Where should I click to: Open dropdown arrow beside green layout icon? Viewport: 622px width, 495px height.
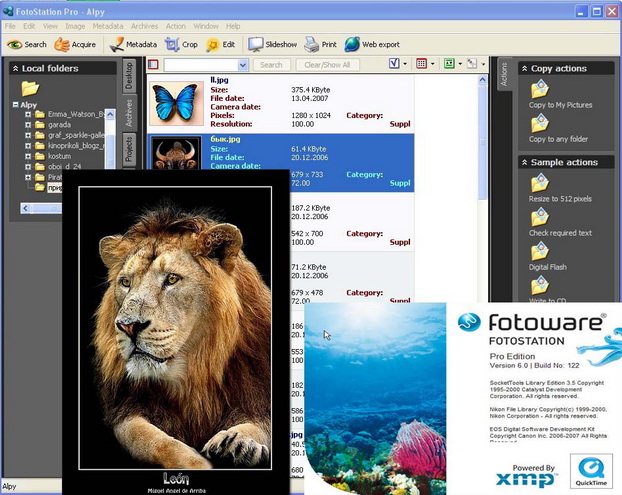(460, 64)
